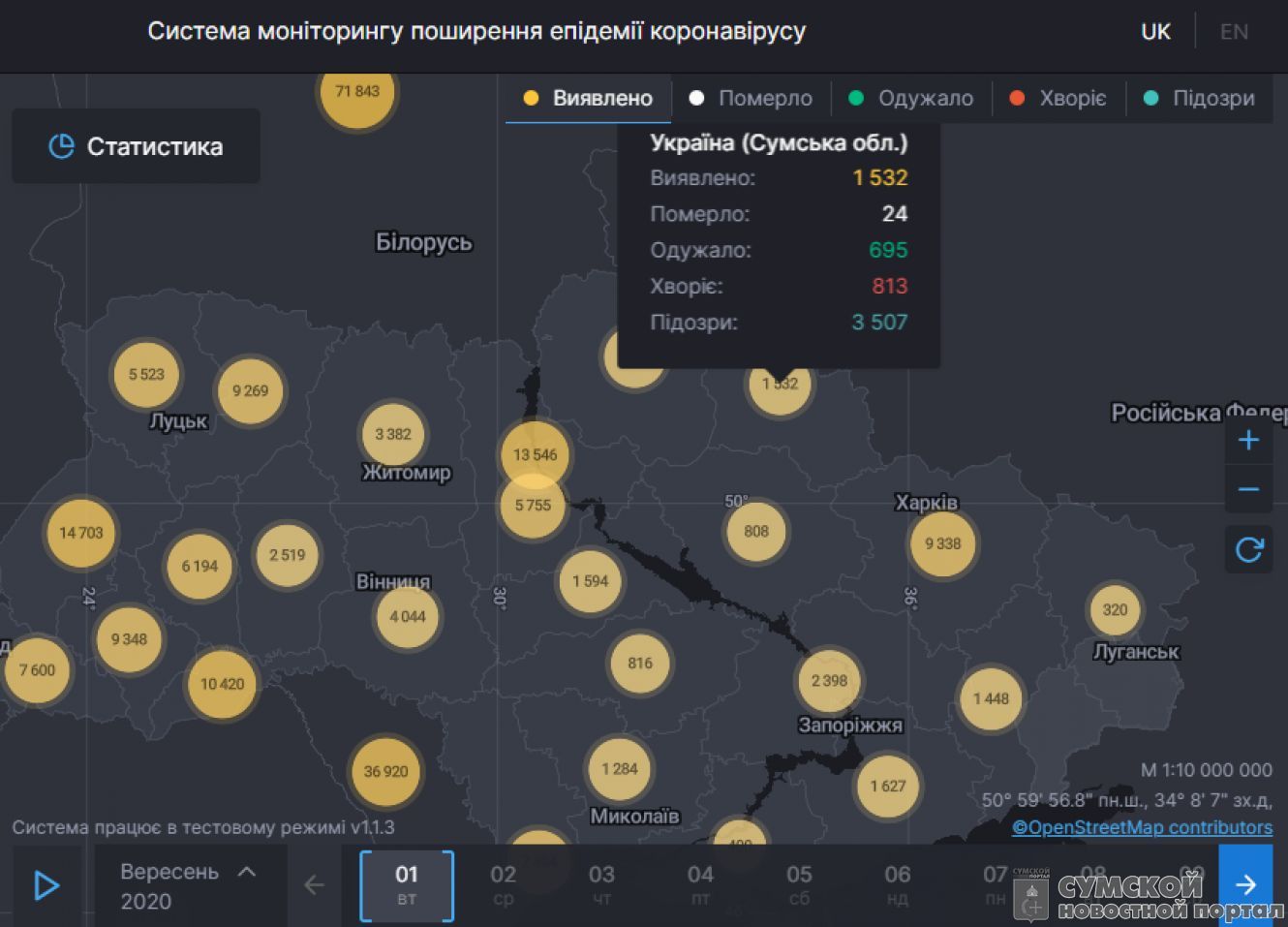Open OpenStreetMap contributors link

[1142, 827]
